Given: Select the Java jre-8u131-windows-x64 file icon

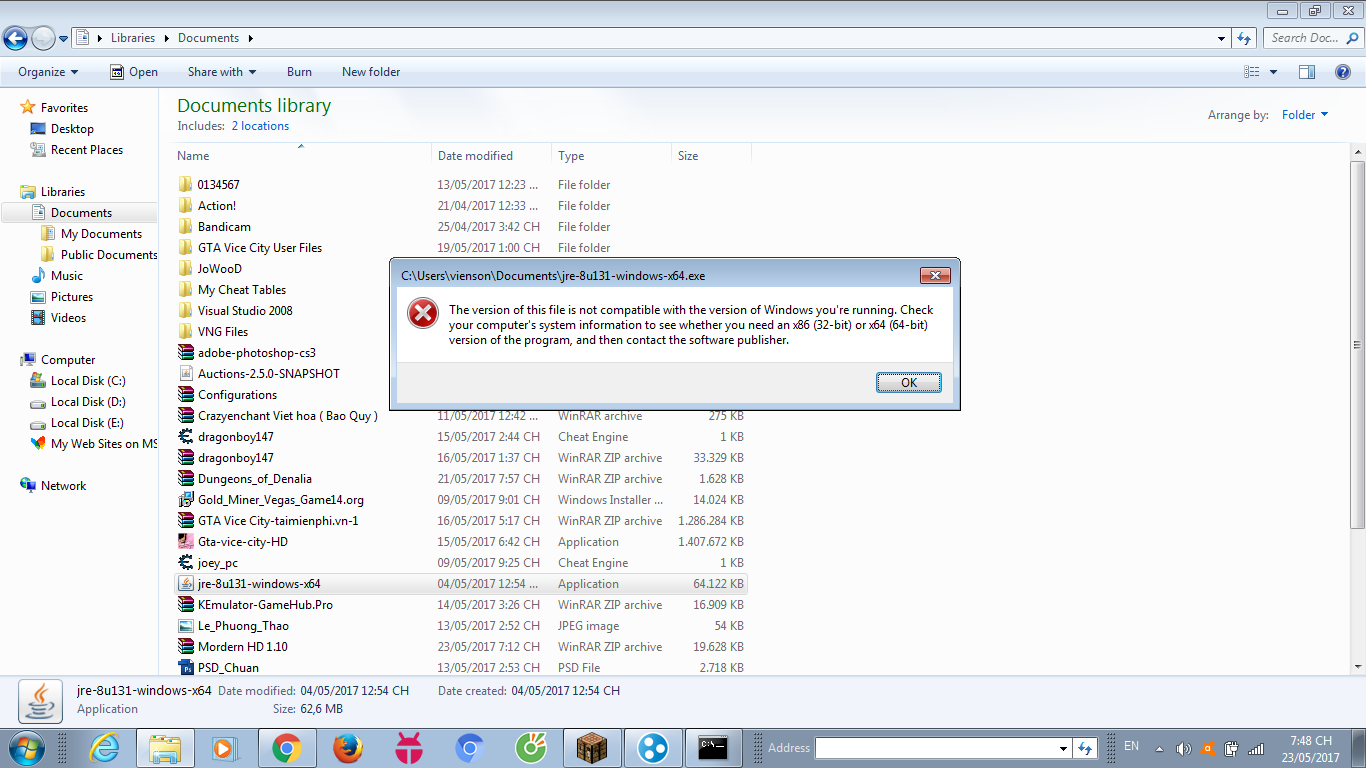Looking at the screenshot, I should coord(185,584).
